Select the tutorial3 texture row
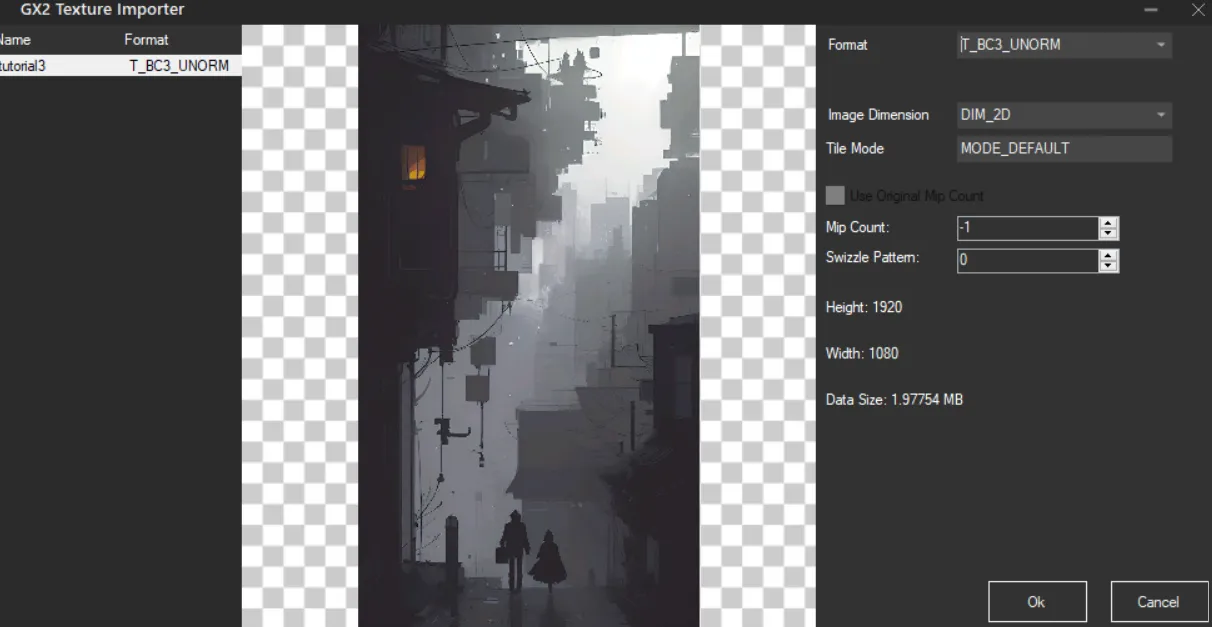This screenshot has width=1212, height=627. pyautogui.click(x=23, y=66)
